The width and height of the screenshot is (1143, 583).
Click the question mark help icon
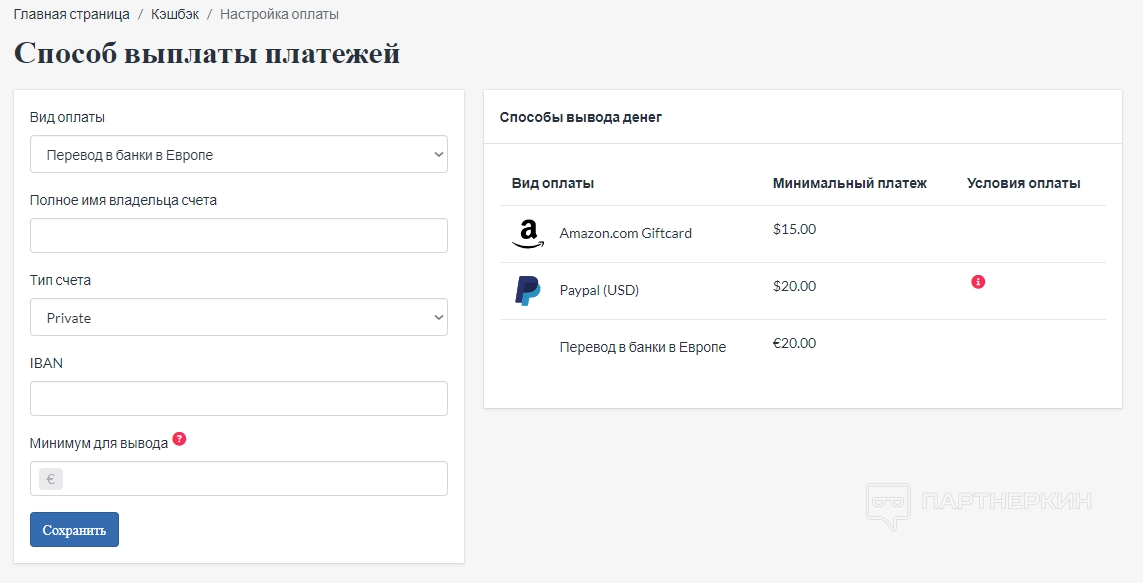[x=179, y=439]
